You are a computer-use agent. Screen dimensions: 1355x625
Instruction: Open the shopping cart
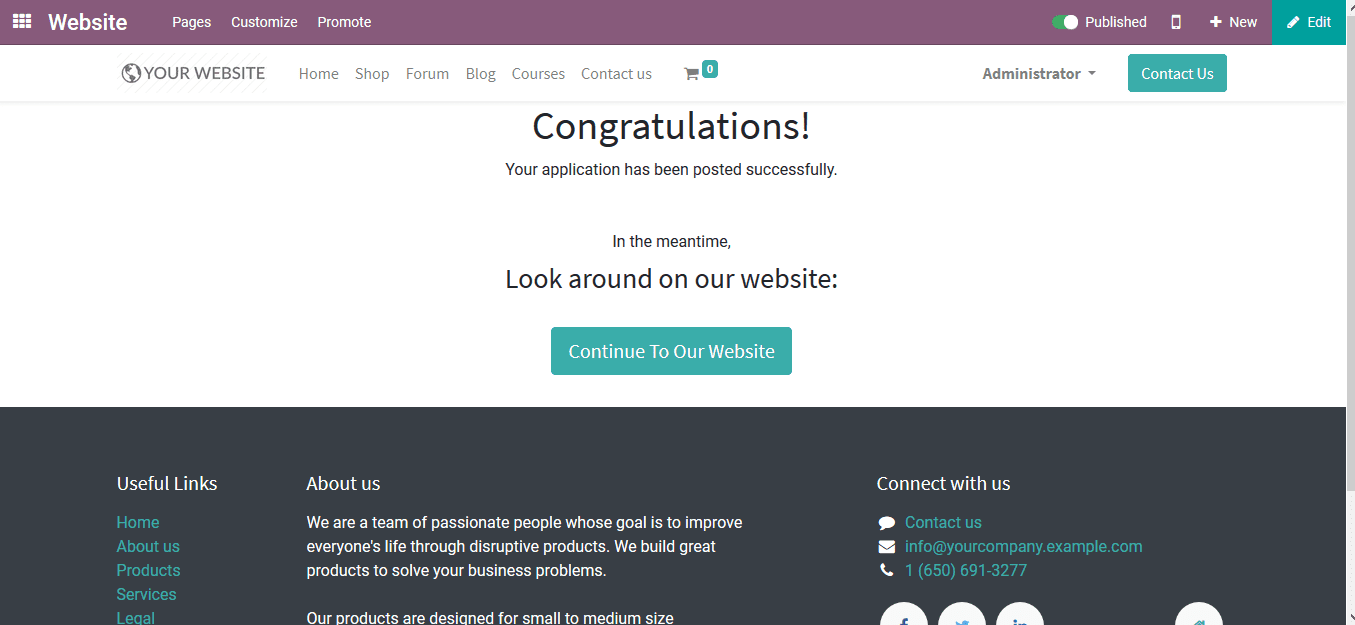(698, 72)
